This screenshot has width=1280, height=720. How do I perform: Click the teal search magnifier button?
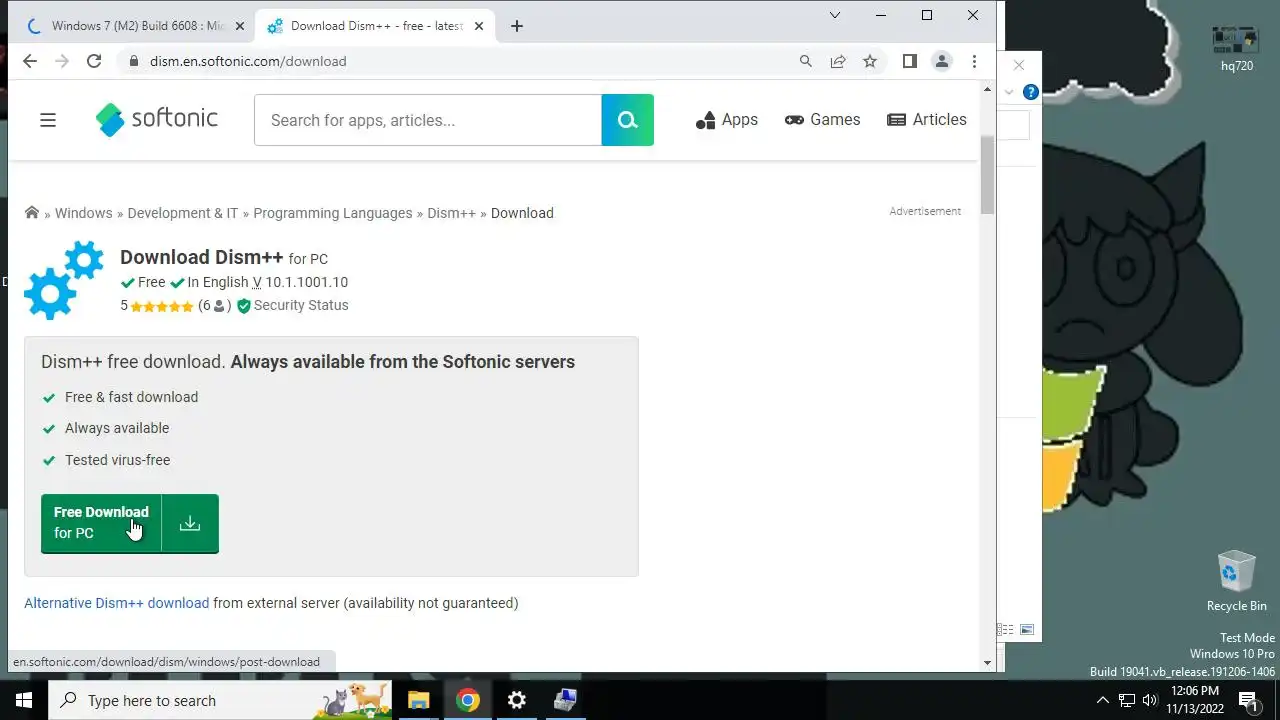628,120
